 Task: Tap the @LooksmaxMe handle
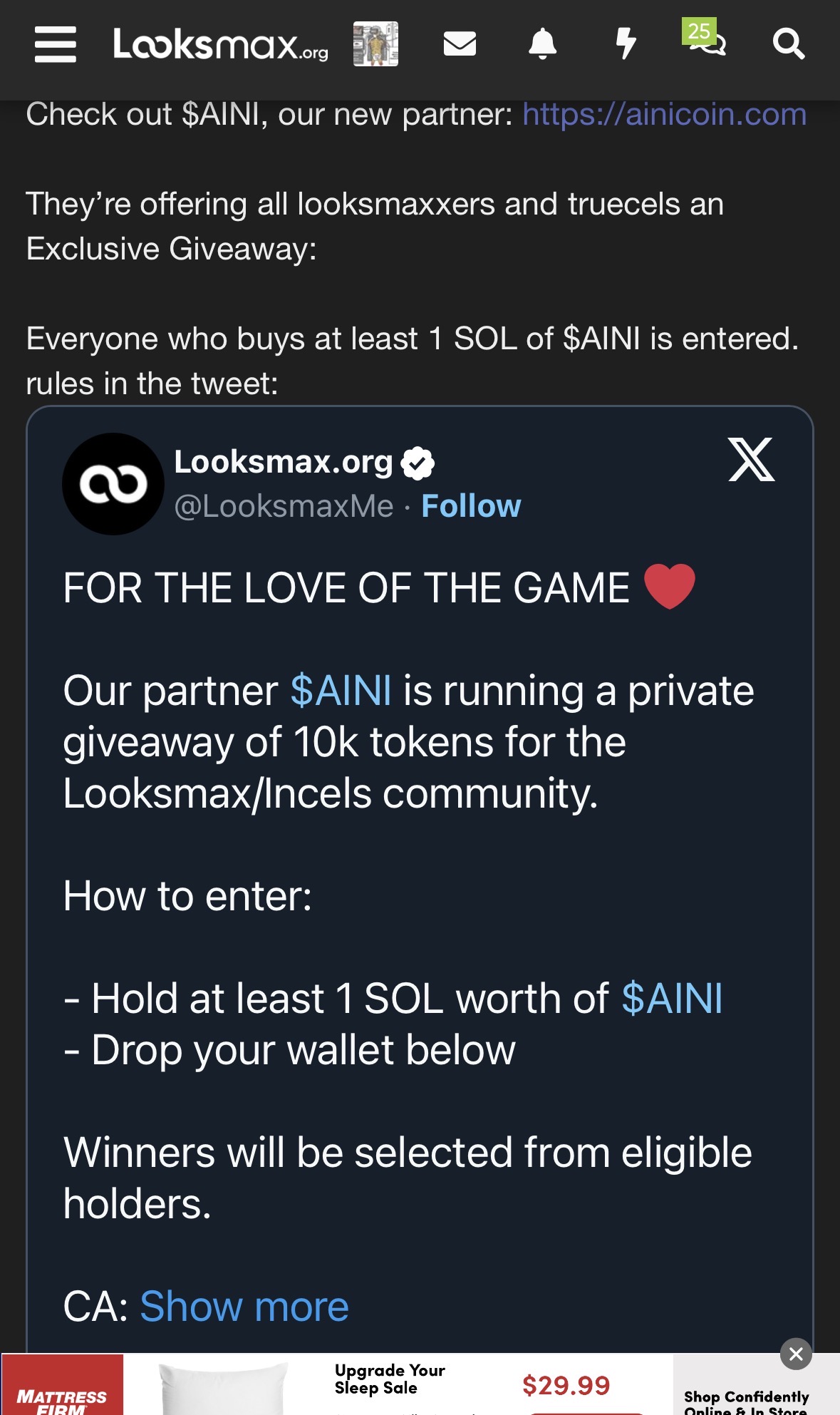284,506
